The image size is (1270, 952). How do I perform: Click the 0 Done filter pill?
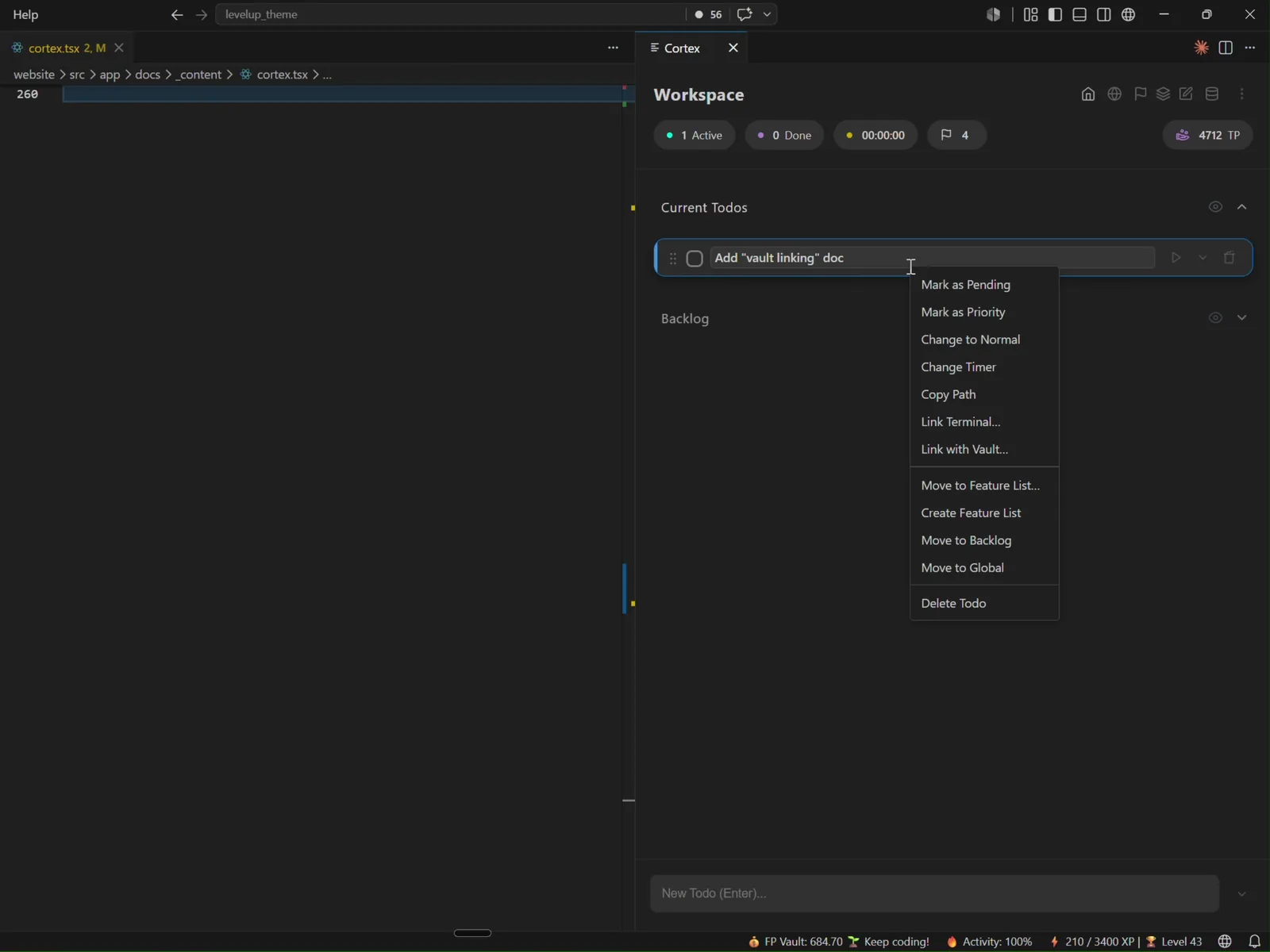click(x=784, y=136)
